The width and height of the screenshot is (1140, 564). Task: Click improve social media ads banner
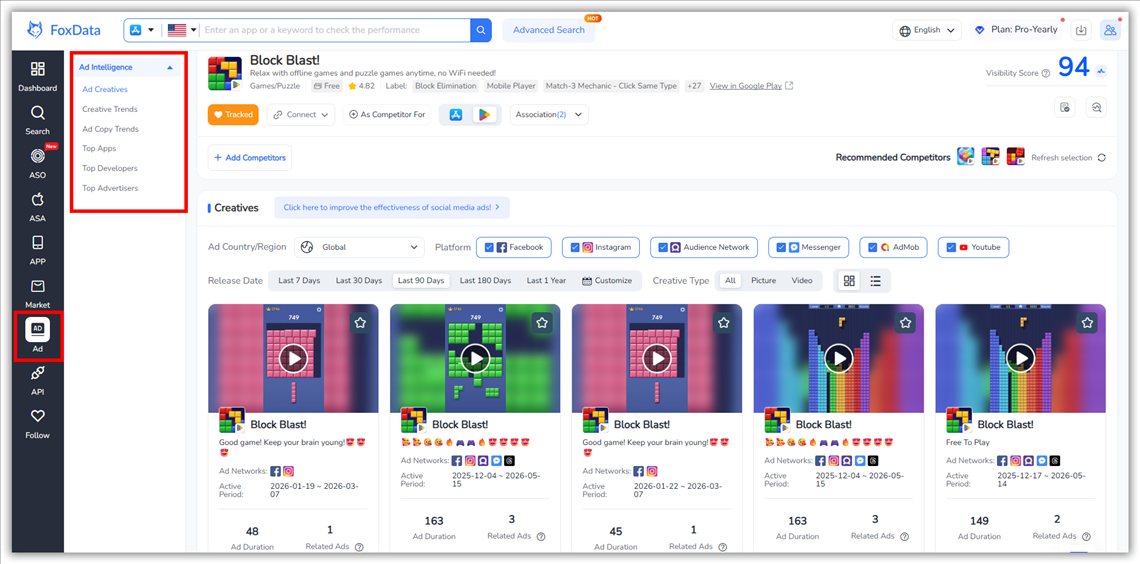click(x=392, y=207)
